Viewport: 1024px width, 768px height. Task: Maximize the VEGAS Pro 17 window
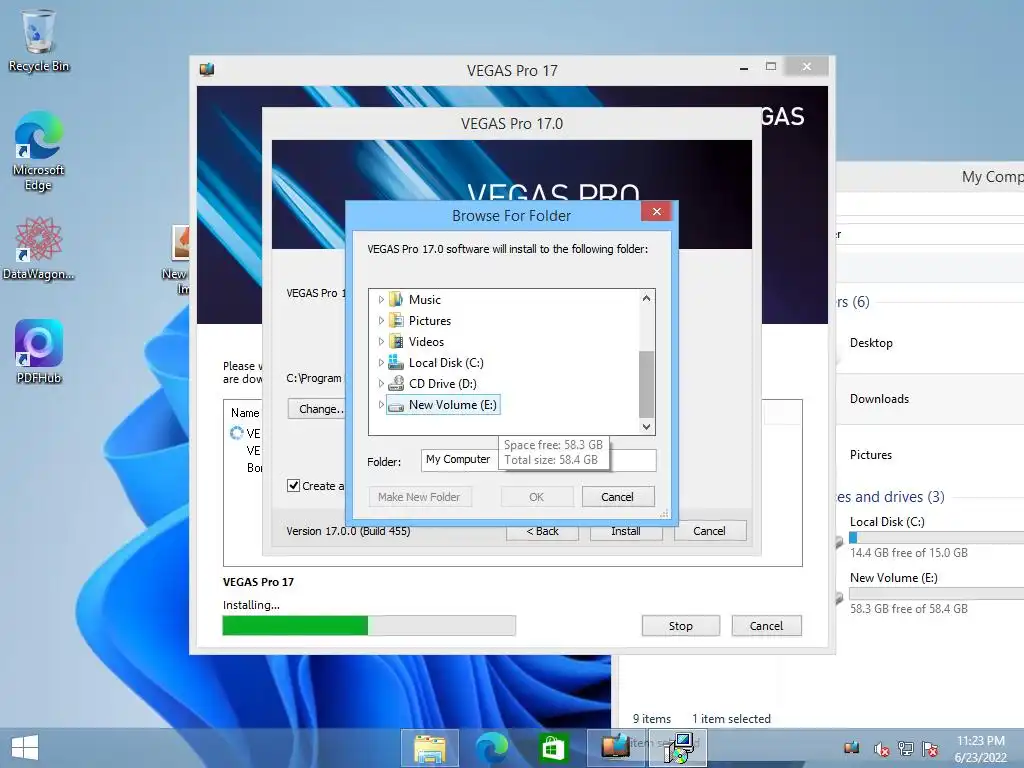[x=771, y=67]
